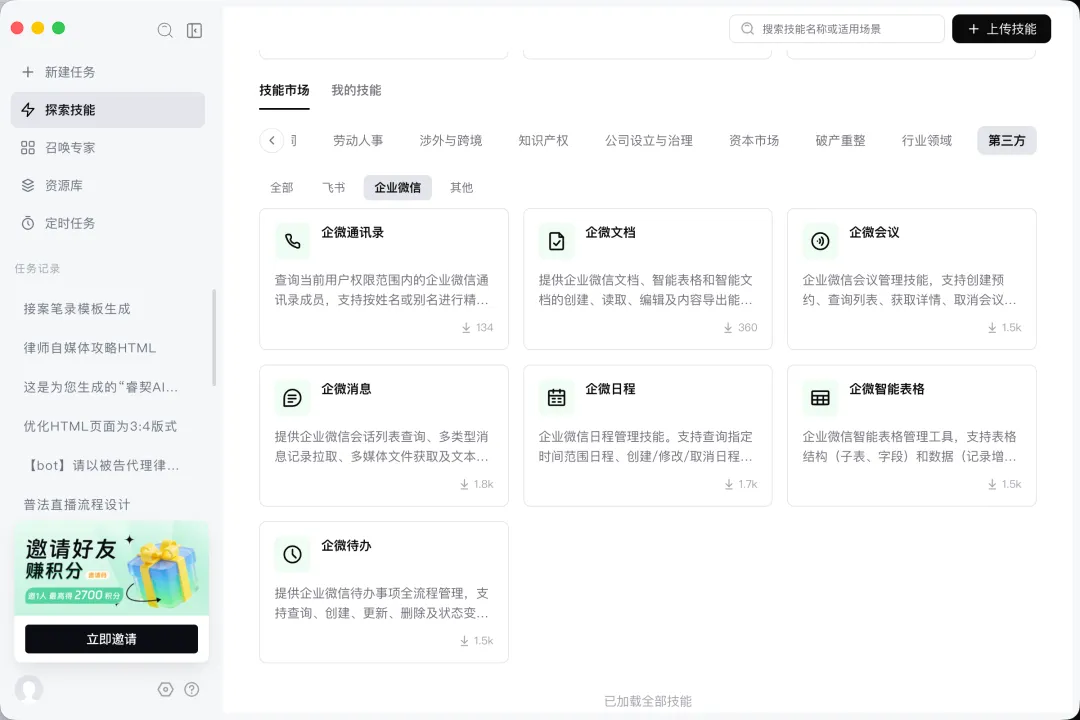Open task record 普法直播流程设计
Viewport: 1080px width, 720px height.
[76, 504]
